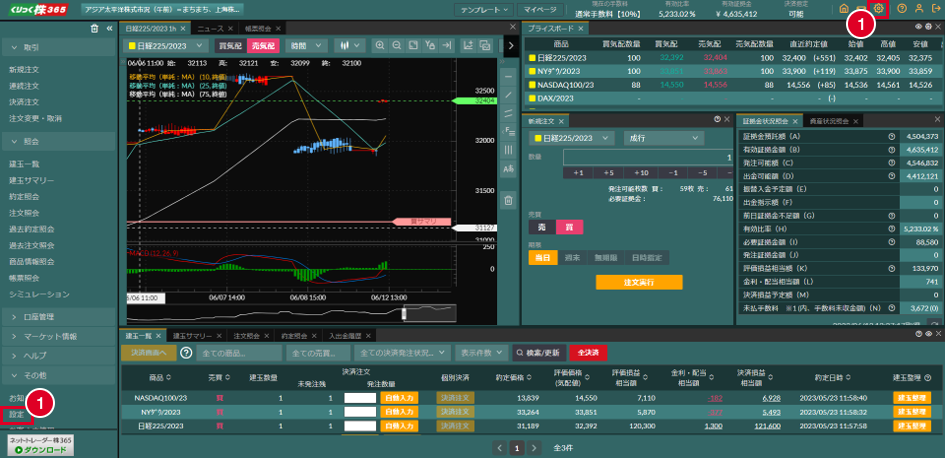Image resolution: width=945 pixels, height=458 pixels.
Task: Select the Fibonacci retracement tool
Action: 508,131
